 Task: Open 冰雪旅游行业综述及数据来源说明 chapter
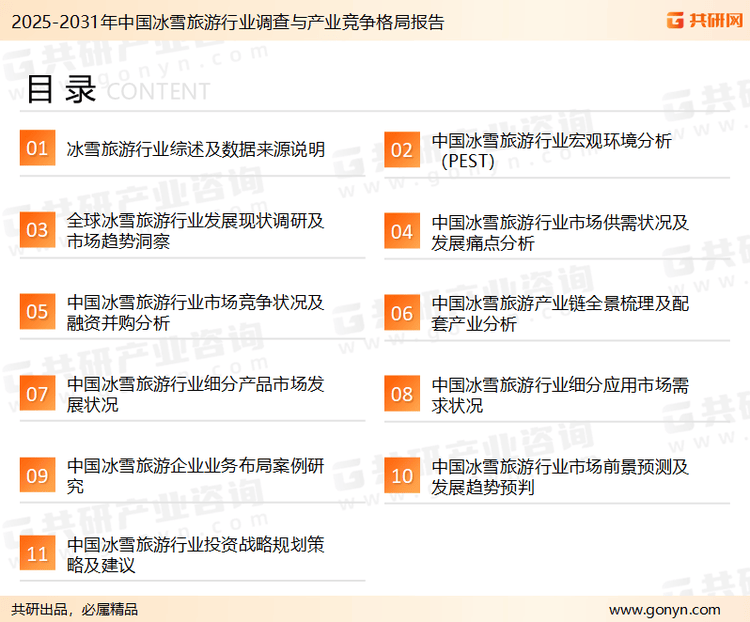point(195,150)
